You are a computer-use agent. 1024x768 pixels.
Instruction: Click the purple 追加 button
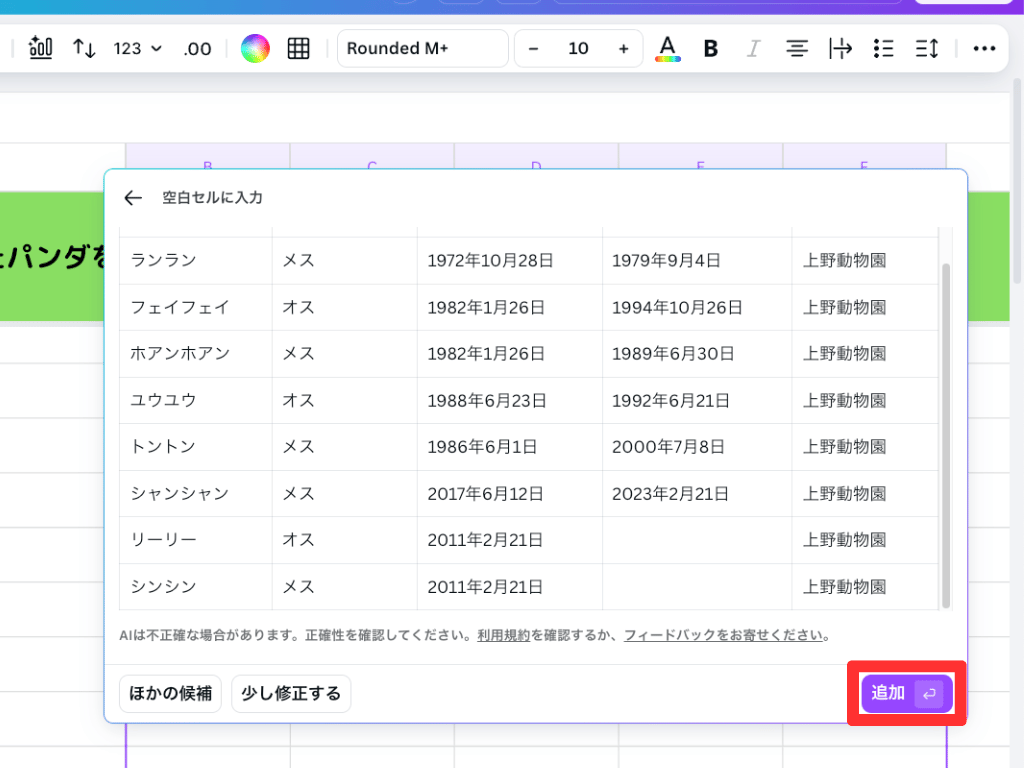906,693
